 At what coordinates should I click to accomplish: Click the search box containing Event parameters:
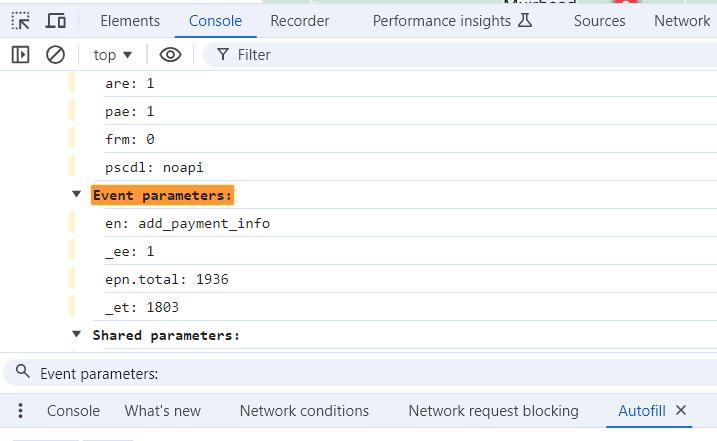coord(360,372)
